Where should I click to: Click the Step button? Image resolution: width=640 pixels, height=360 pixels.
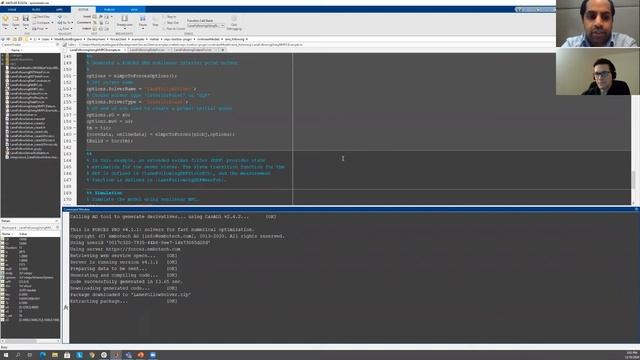click(155, 21)
